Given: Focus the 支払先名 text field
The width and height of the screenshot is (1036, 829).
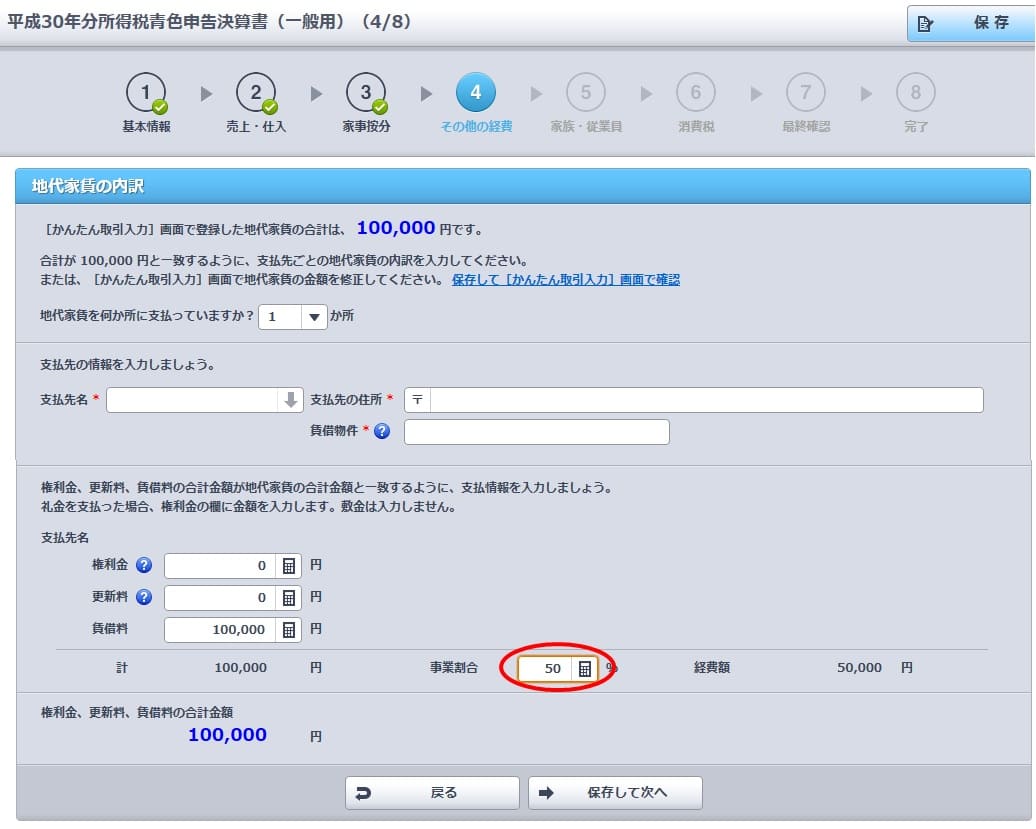Looking at the screenshot, I should pos(192,400).
